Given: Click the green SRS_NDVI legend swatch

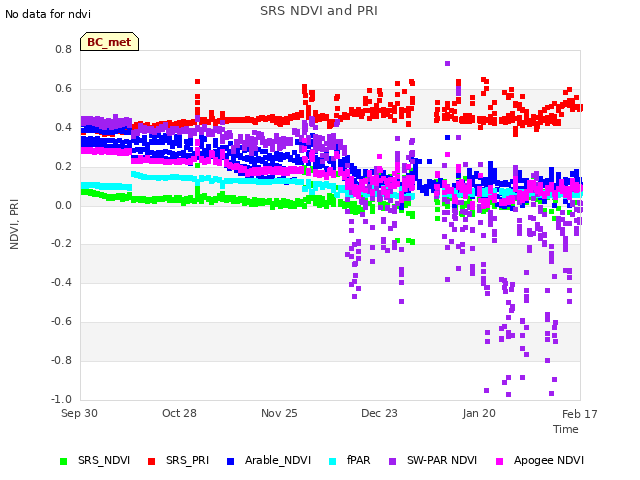Looking at the screenshot, I should (63, 461).
